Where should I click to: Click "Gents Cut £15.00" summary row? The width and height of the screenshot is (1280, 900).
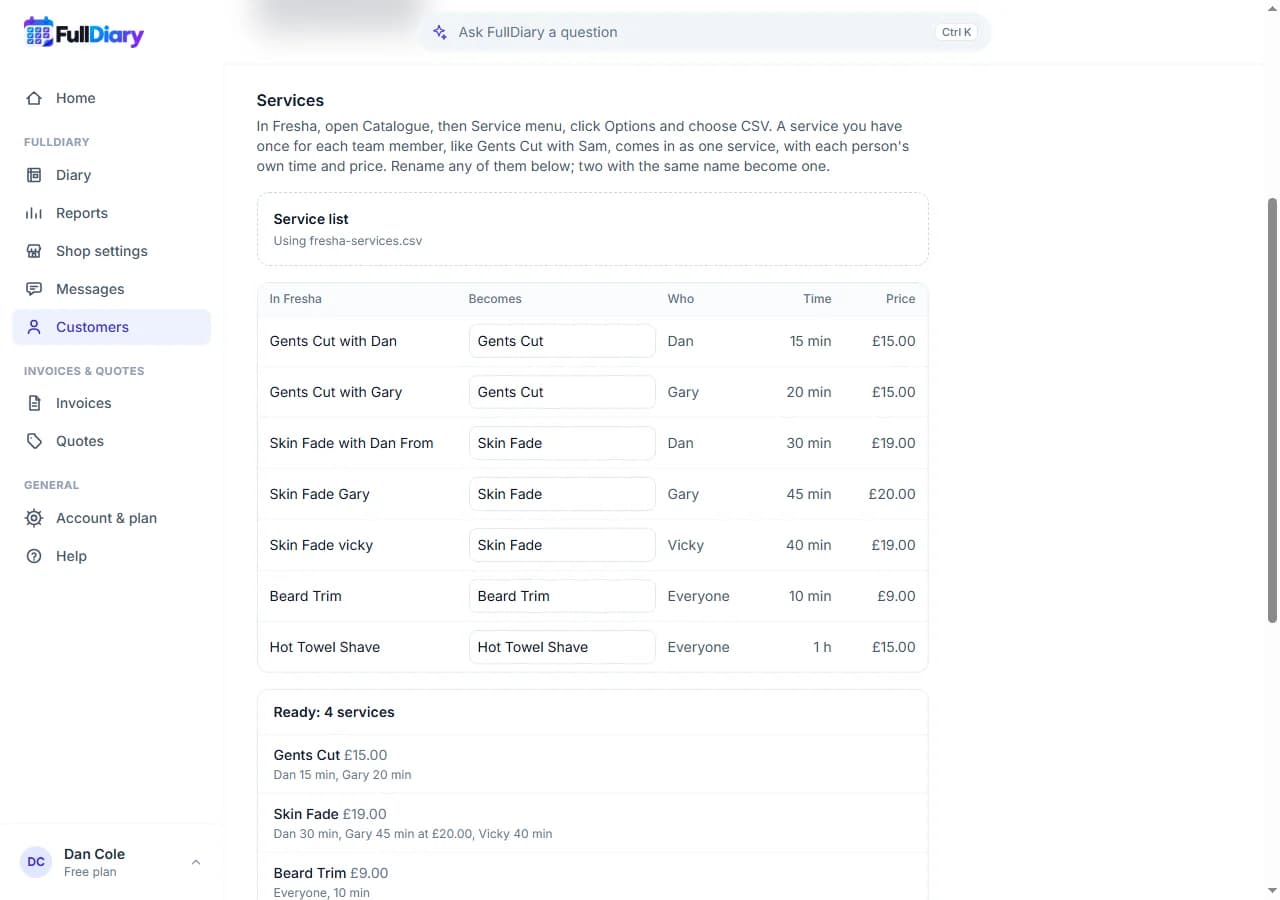[592, 764]
